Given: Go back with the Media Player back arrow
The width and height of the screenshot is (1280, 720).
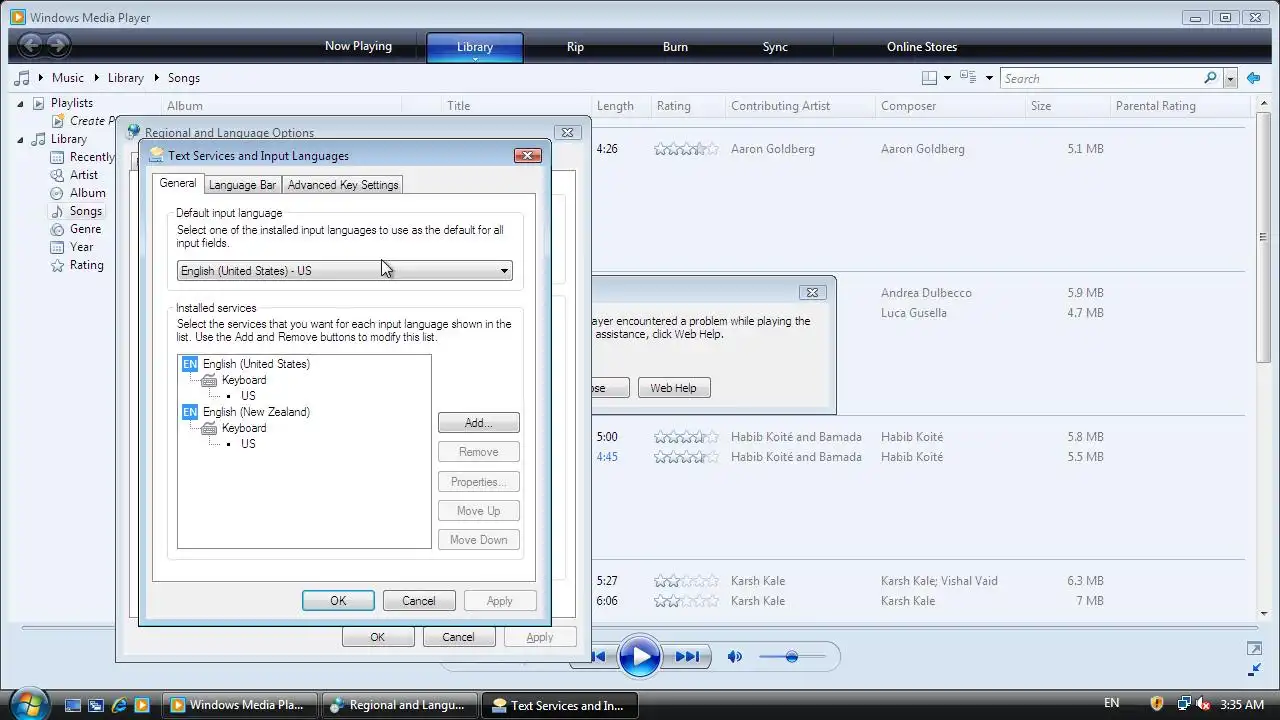Looking at the screenshot, I should 31,45.
